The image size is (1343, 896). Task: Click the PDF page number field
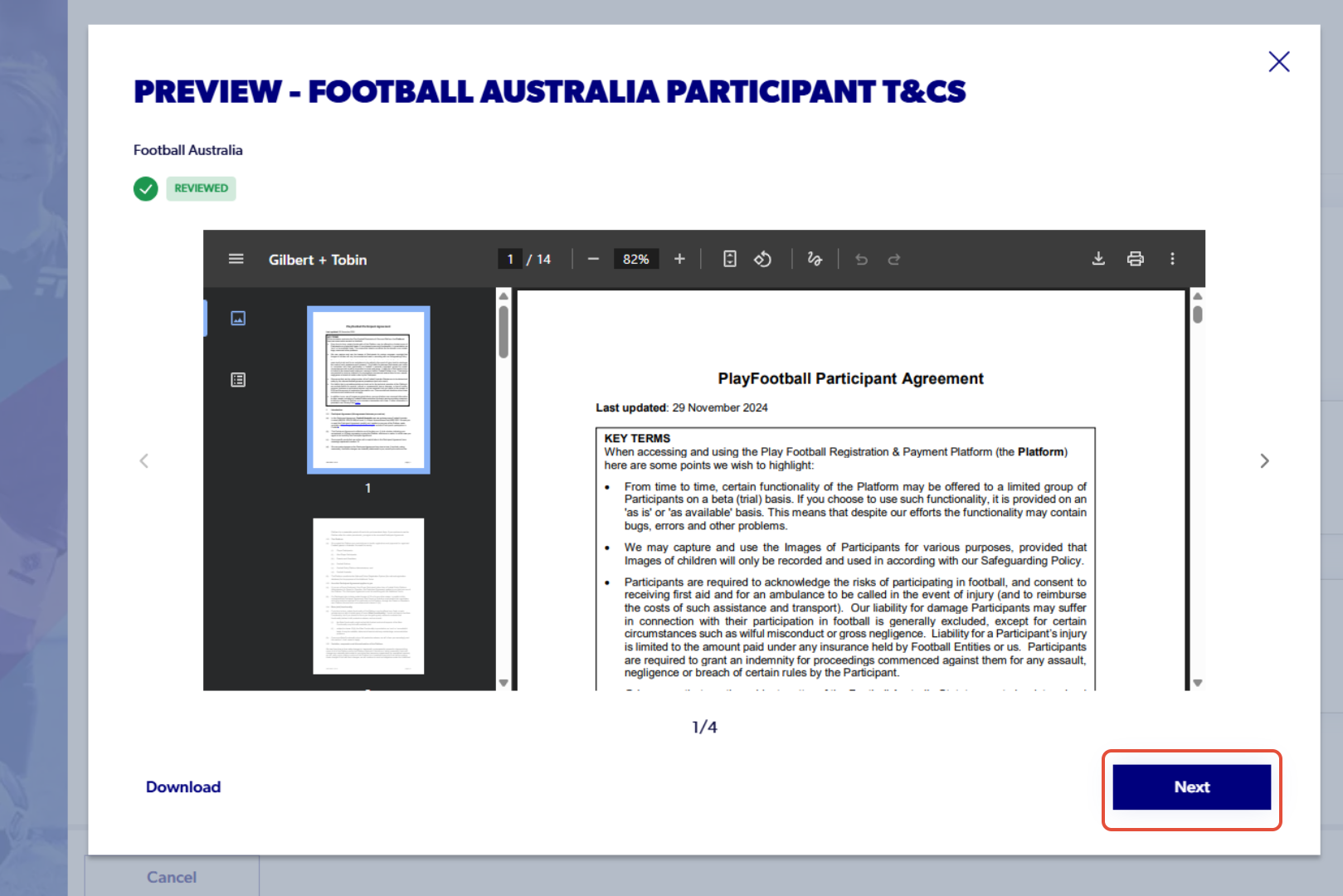coord(510,259)
